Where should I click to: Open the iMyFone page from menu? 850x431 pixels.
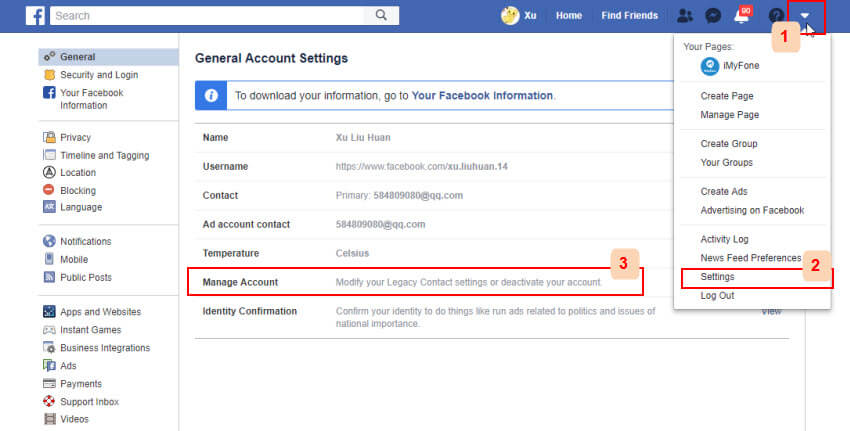[741, 66]
